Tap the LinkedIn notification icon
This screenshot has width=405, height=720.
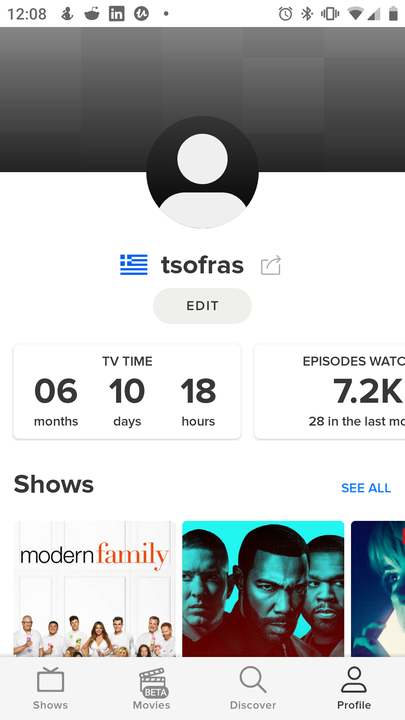(x=117, y=14)
